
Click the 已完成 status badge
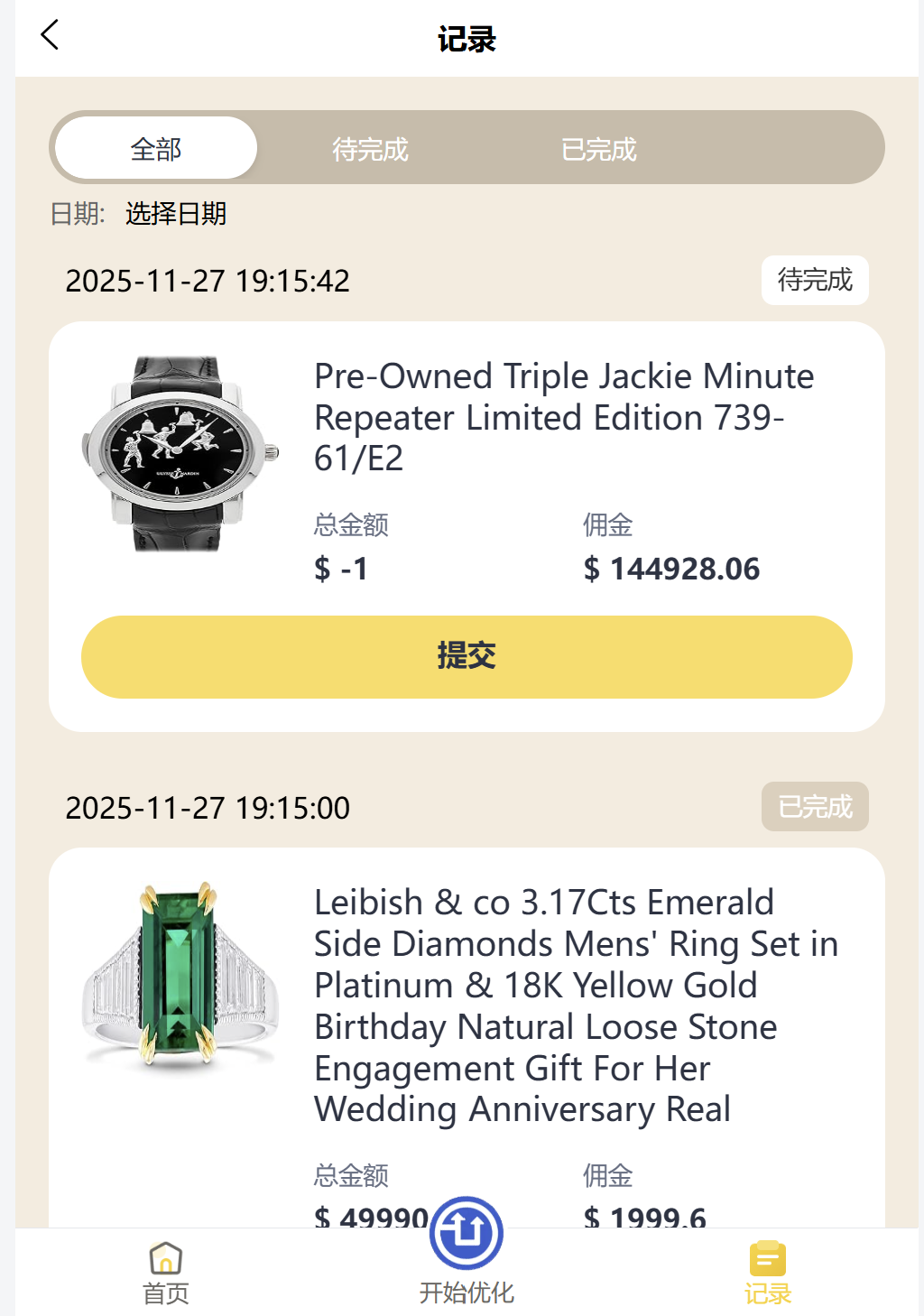814,807
